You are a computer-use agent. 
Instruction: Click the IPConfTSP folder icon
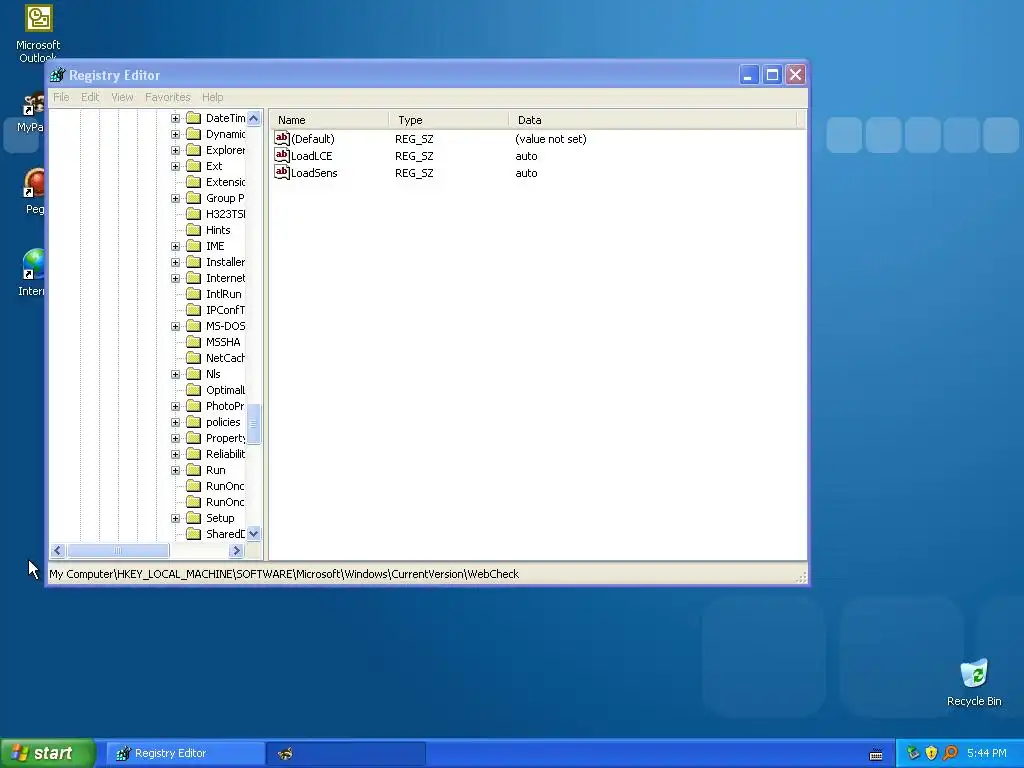tap(193, 310)
